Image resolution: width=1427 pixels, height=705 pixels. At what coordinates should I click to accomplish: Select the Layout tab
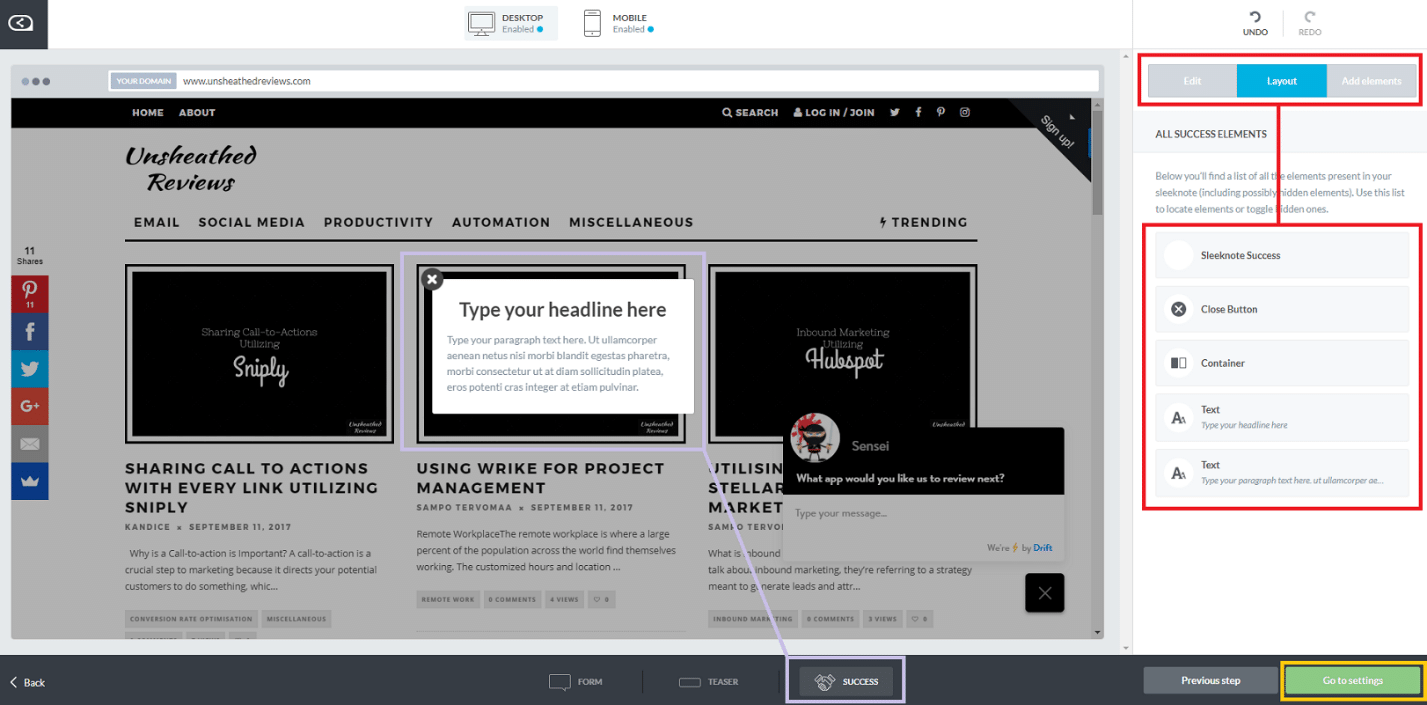[x=1281, y=81]
